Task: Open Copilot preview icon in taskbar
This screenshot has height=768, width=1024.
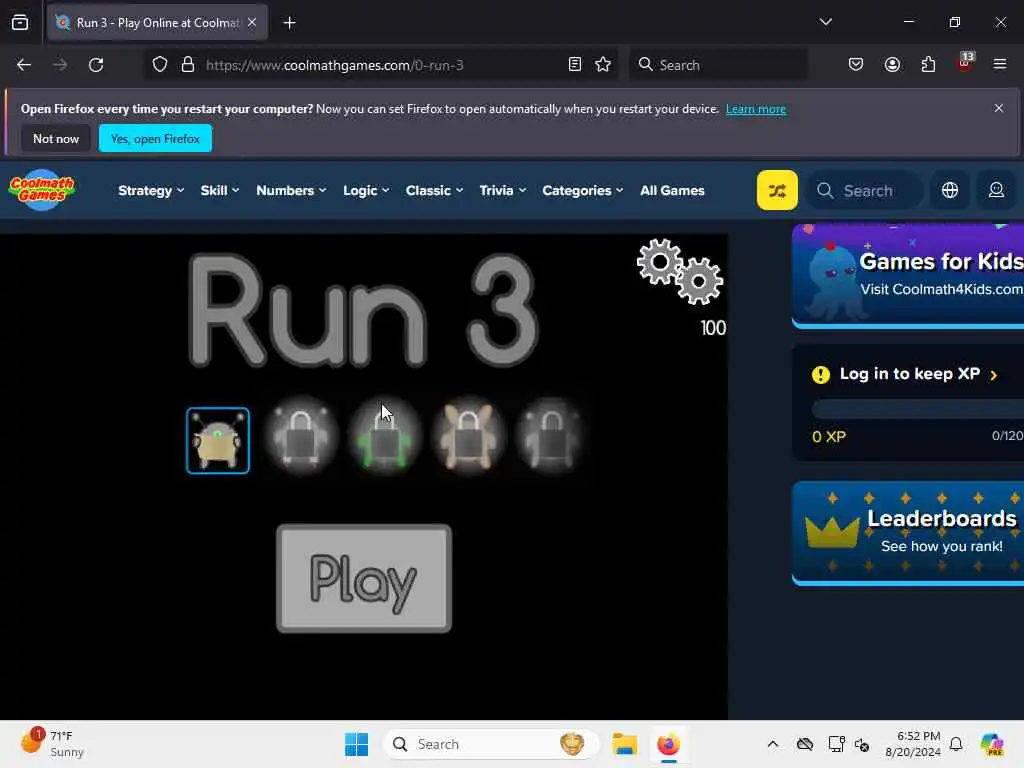Action: (991, 744)
